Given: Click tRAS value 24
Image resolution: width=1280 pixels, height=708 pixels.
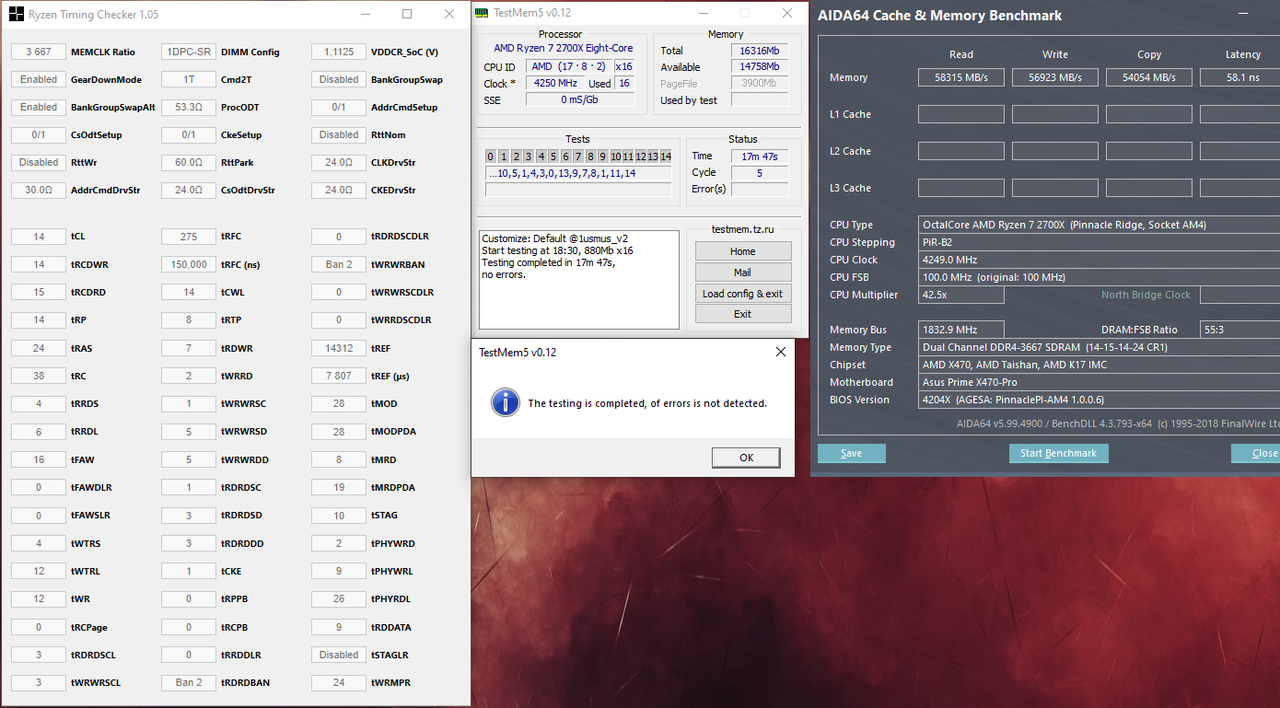Looking at the screenshot, I should pyautogui.click(x=39, y=348).
